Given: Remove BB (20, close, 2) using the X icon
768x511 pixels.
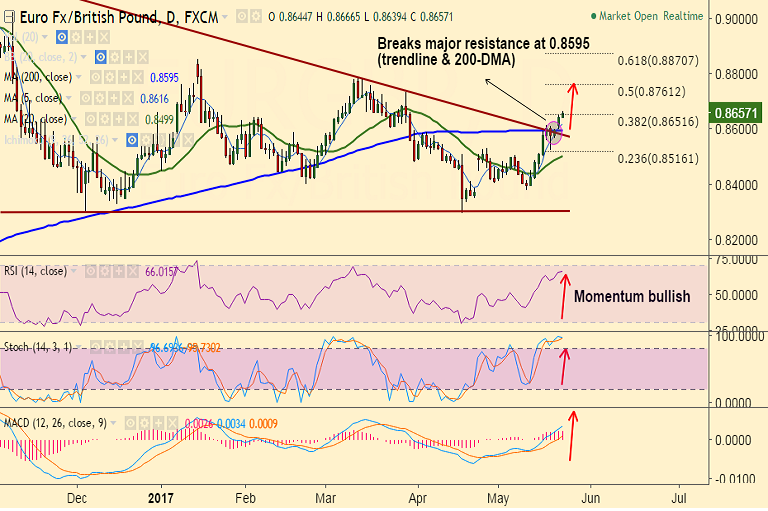Looking at the screenshot, I should pos(143,57).
